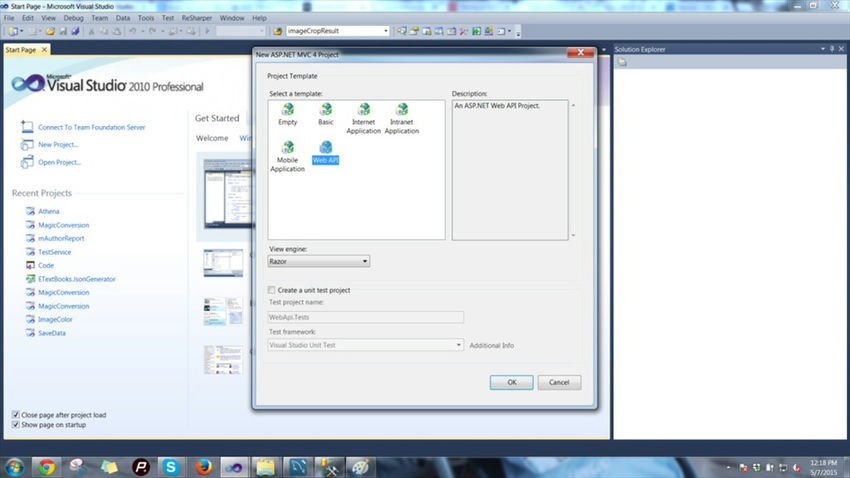Open the Properties Window toolbar icon

tap(414, 31)
